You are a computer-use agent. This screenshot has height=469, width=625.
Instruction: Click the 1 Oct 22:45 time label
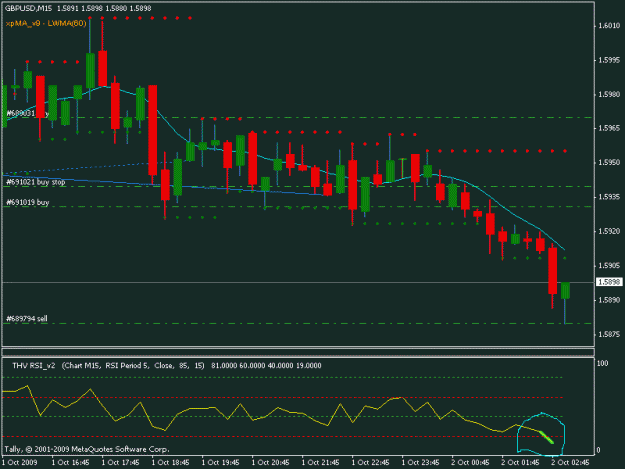[x=370, y=463]
